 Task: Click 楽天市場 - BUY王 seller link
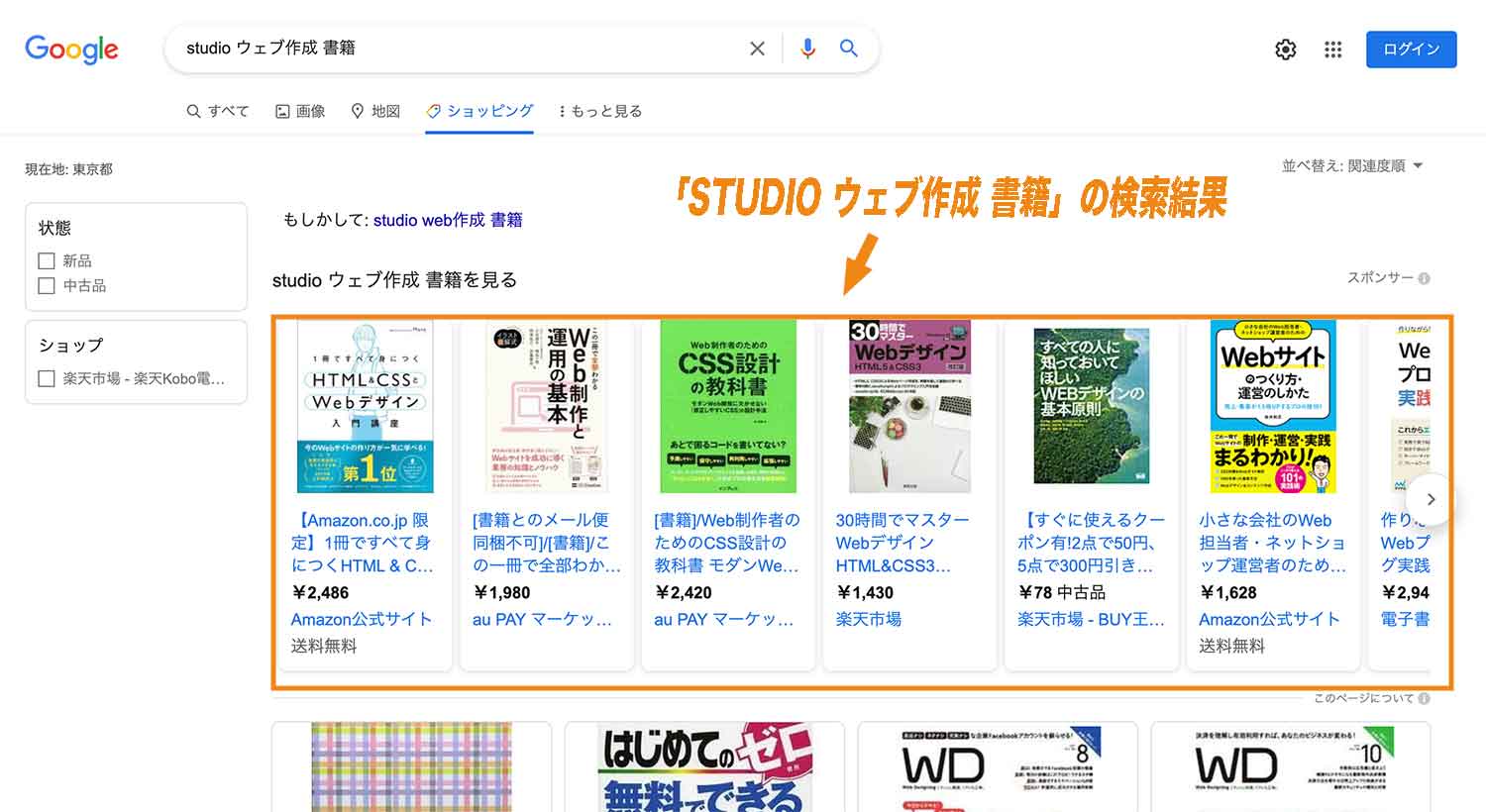(1091, 619)
